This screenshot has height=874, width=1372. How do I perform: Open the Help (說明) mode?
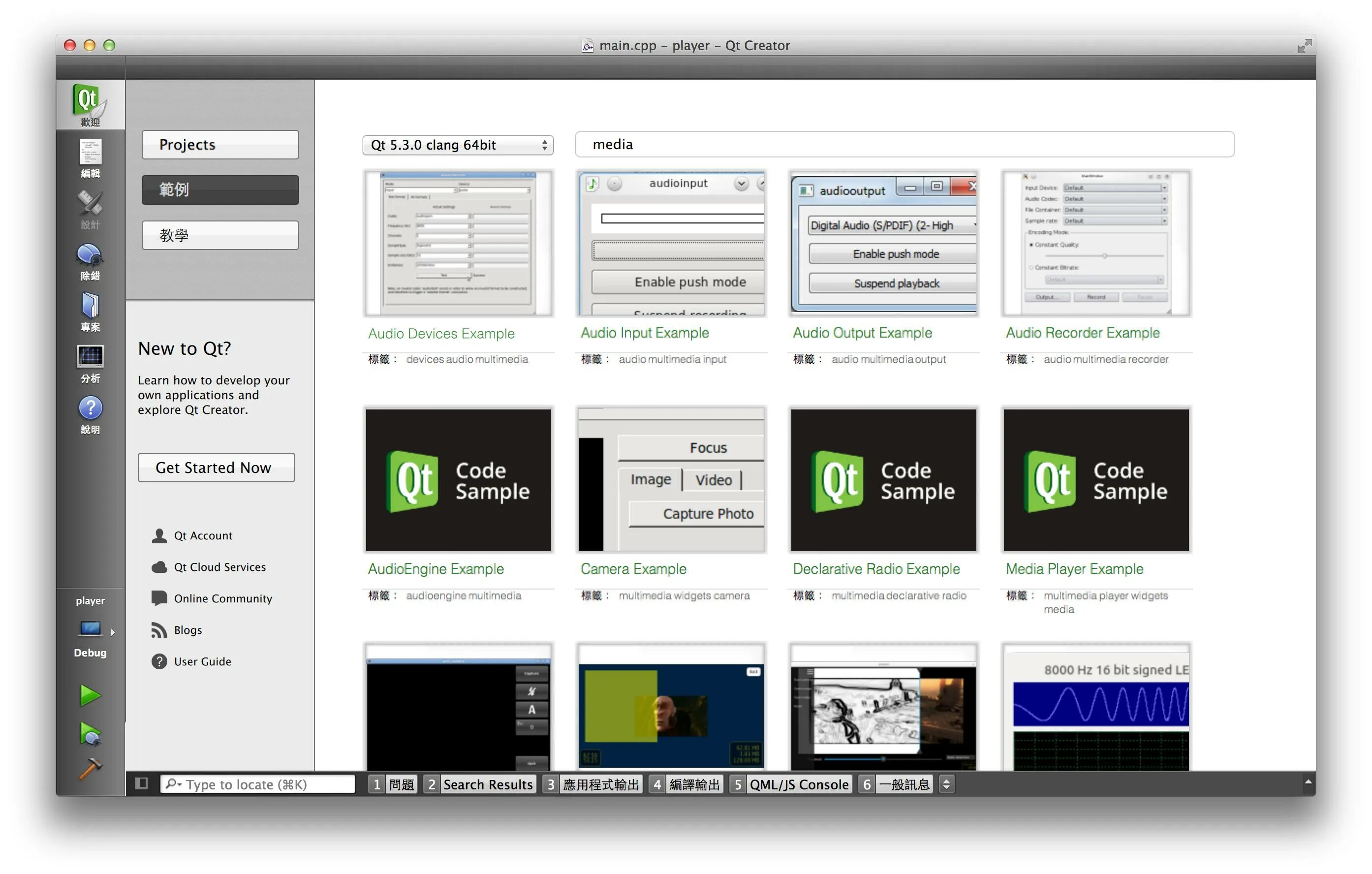pyautogui.click(x=90, y=415)
